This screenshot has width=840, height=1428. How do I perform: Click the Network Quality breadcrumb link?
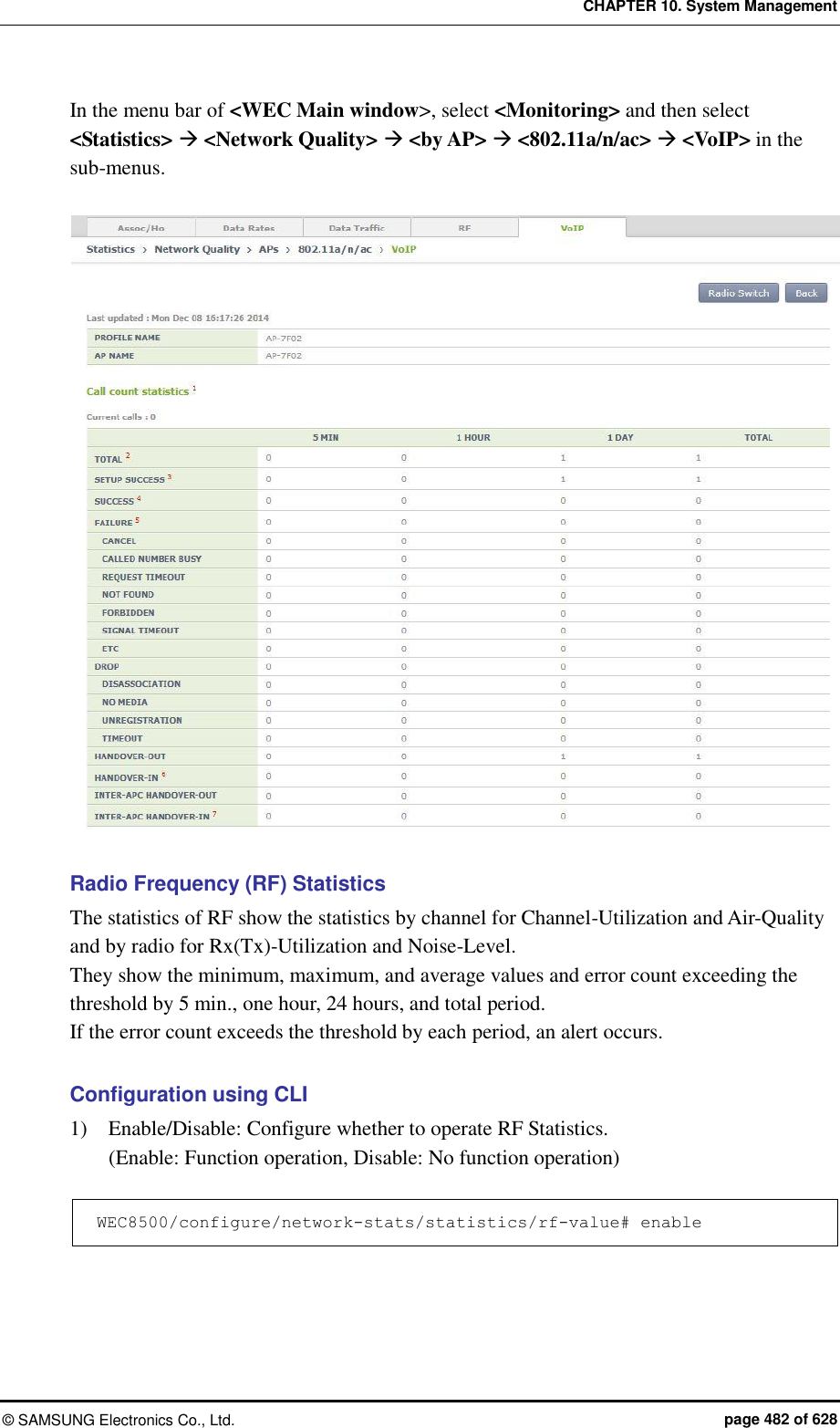coord(197,248)
